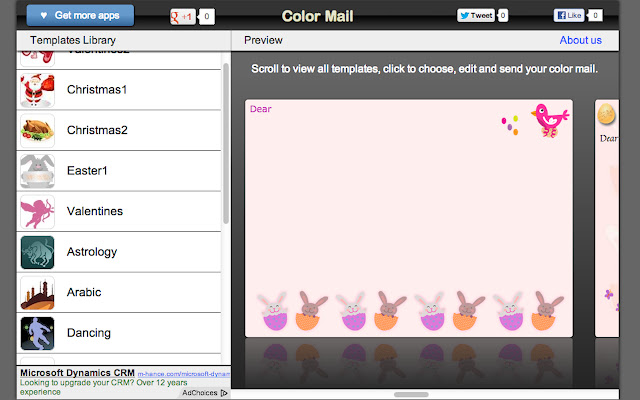Click the Google +1 count bubble
The image size is (640, 400).
[207, 17]
